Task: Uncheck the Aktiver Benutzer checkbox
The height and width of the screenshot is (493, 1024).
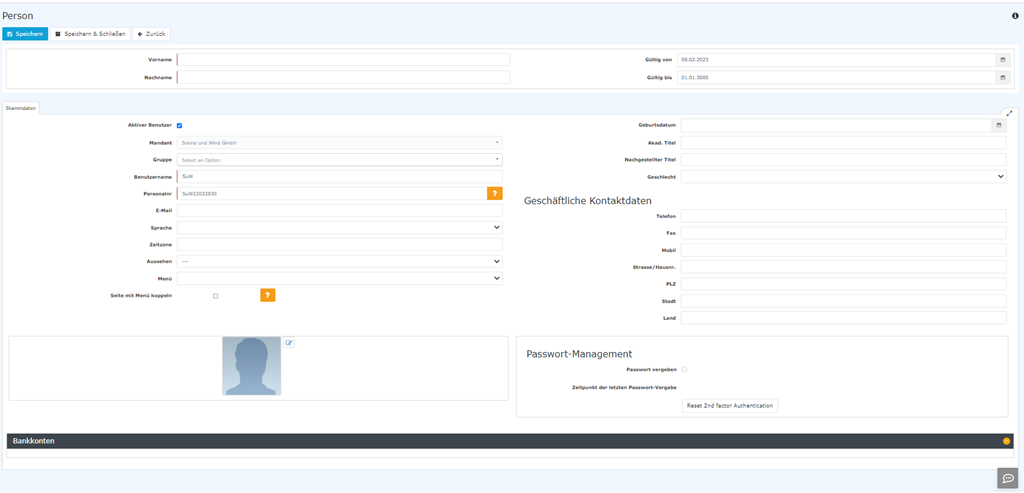Action: pyautogui.click(x=179, y=126)
